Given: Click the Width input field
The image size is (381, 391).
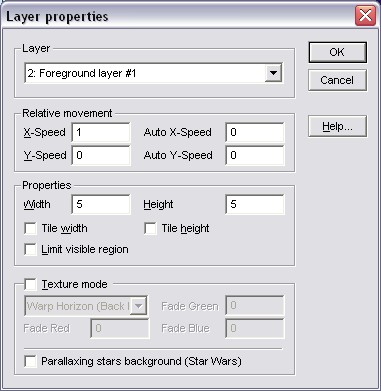Looking at the screenshot, I should click(101, 204).
